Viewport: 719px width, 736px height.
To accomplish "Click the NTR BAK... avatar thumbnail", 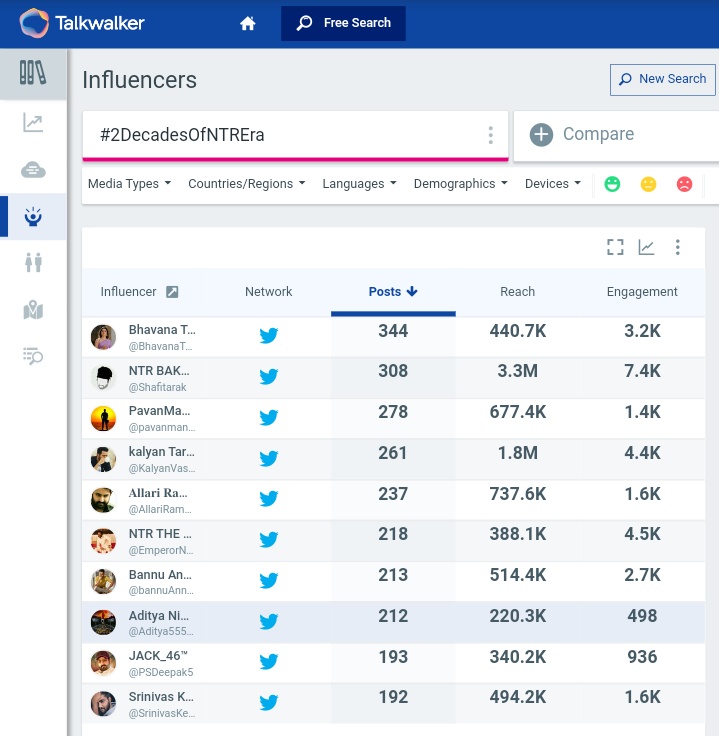I will (x=103, y=378).
